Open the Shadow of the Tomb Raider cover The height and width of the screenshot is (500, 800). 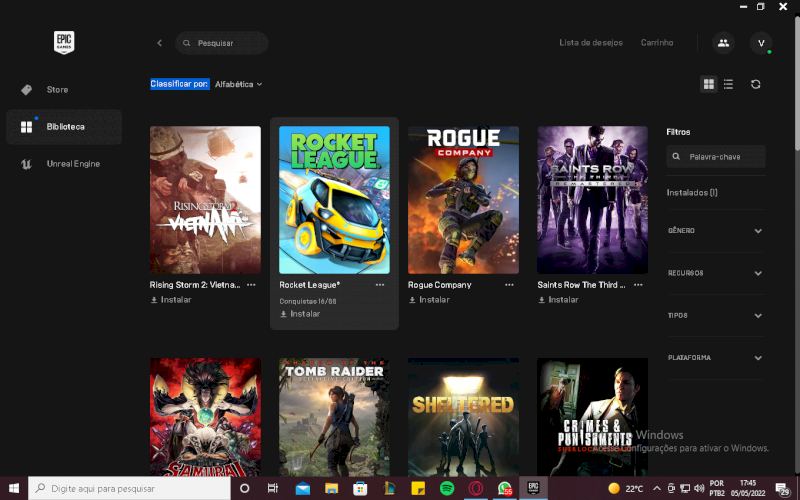(334, 417)
